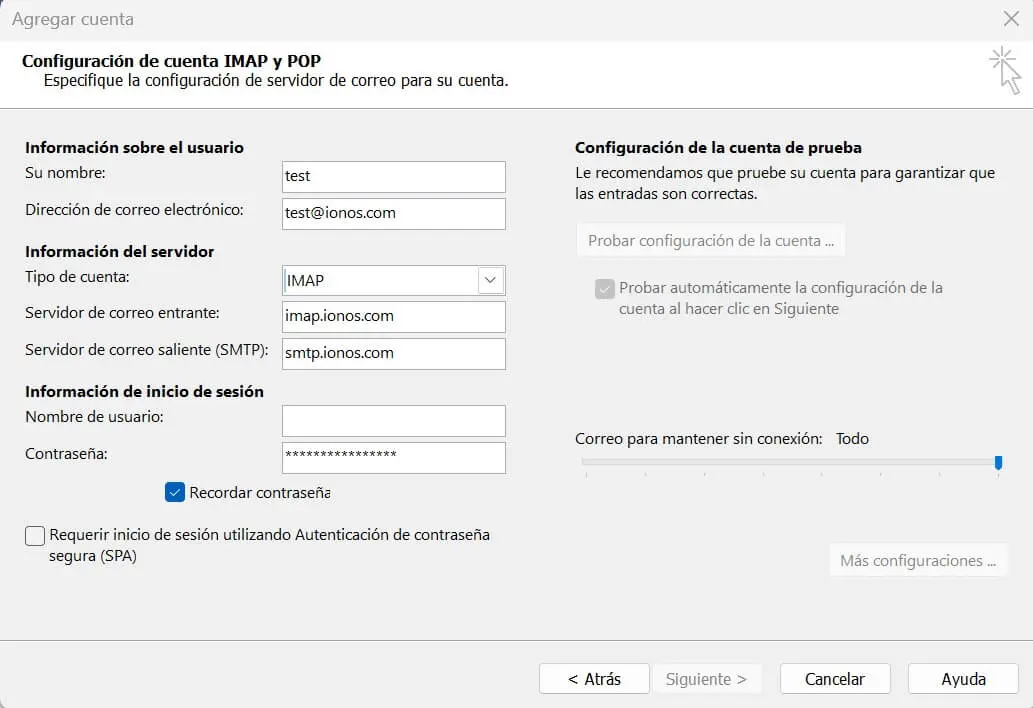Open 'Más configuraciones'
1033x708 pixels.
click(917, 560)
